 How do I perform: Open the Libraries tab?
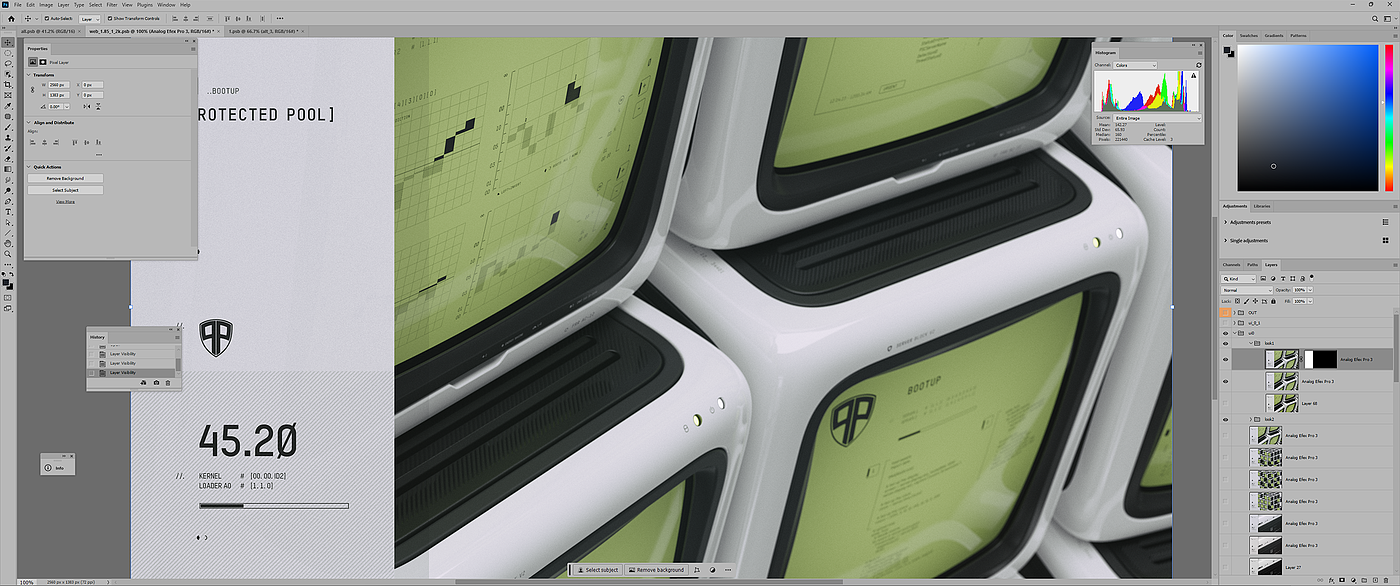[x=1262, y=205]
